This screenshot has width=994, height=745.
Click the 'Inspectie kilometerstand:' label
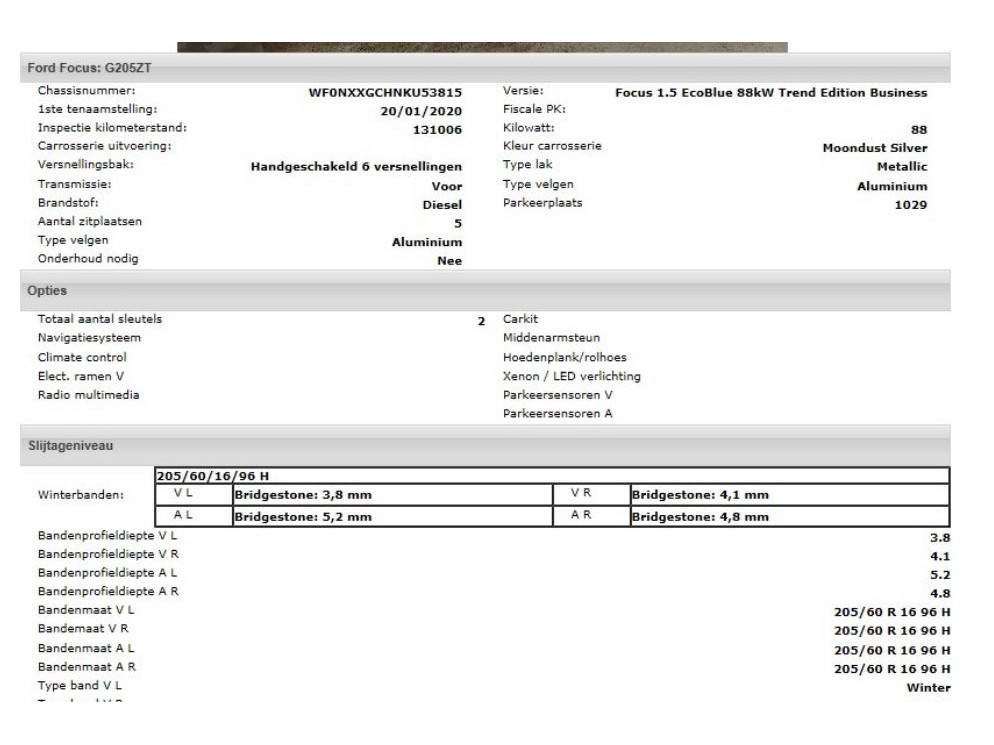click(112, 127)
